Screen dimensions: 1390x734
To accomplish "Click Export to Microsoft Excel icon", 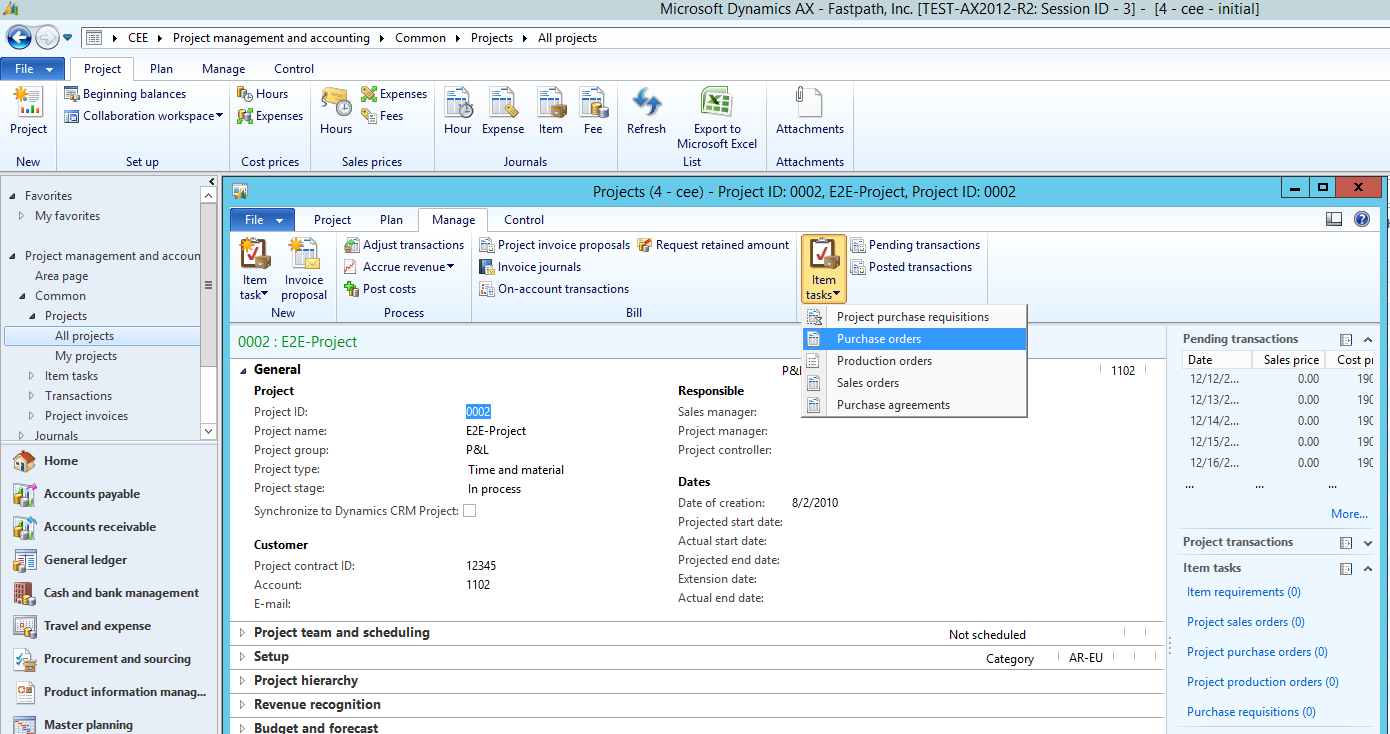I will pyautogui.click(x=717, y=118).
